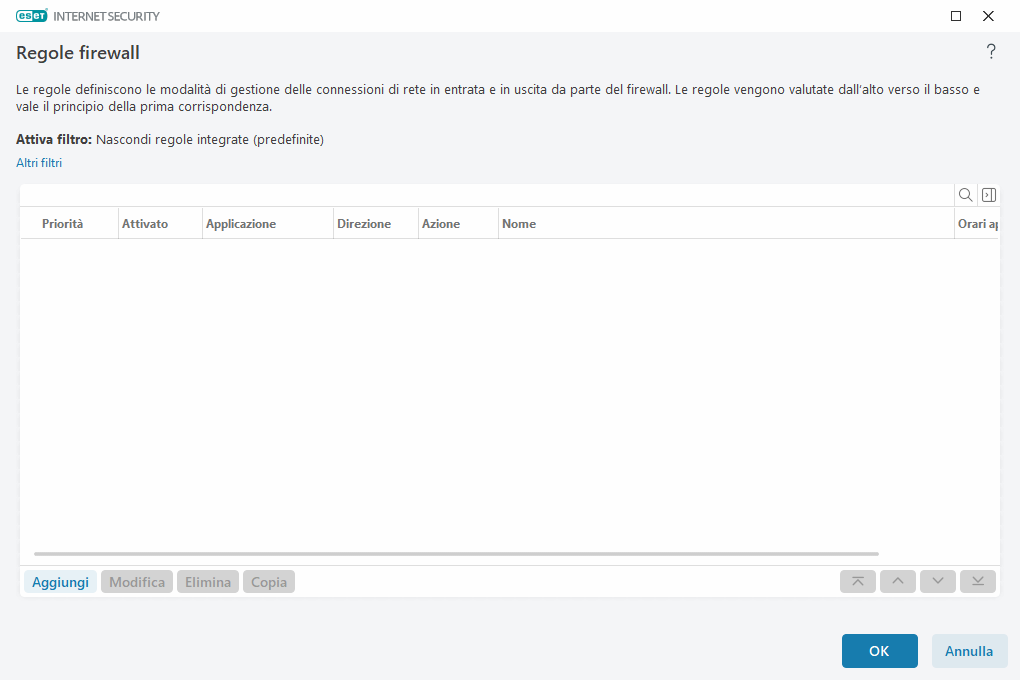Image resolution: width=1020 pixels, height=680 pixels.
Task: Click the Modifica button
Action: 136,581
